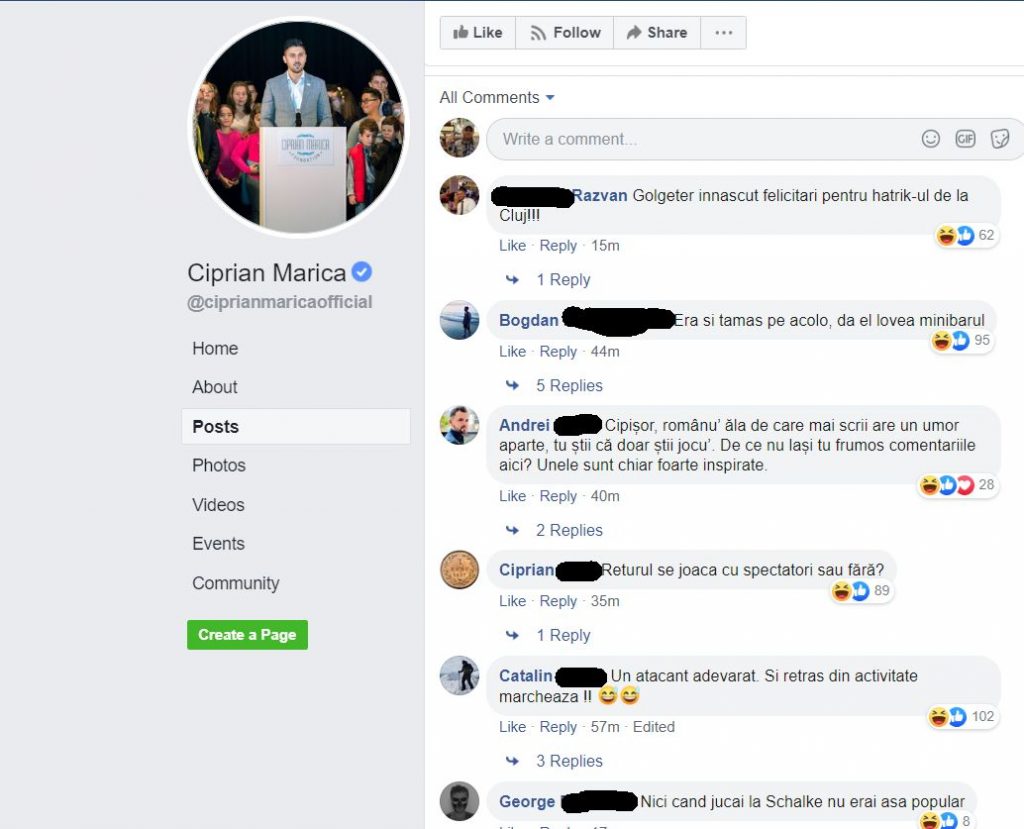Screen dimensions: 1024x829
Task: Click the verified badge beside Ciprian Marica
Action: (362, 272)
